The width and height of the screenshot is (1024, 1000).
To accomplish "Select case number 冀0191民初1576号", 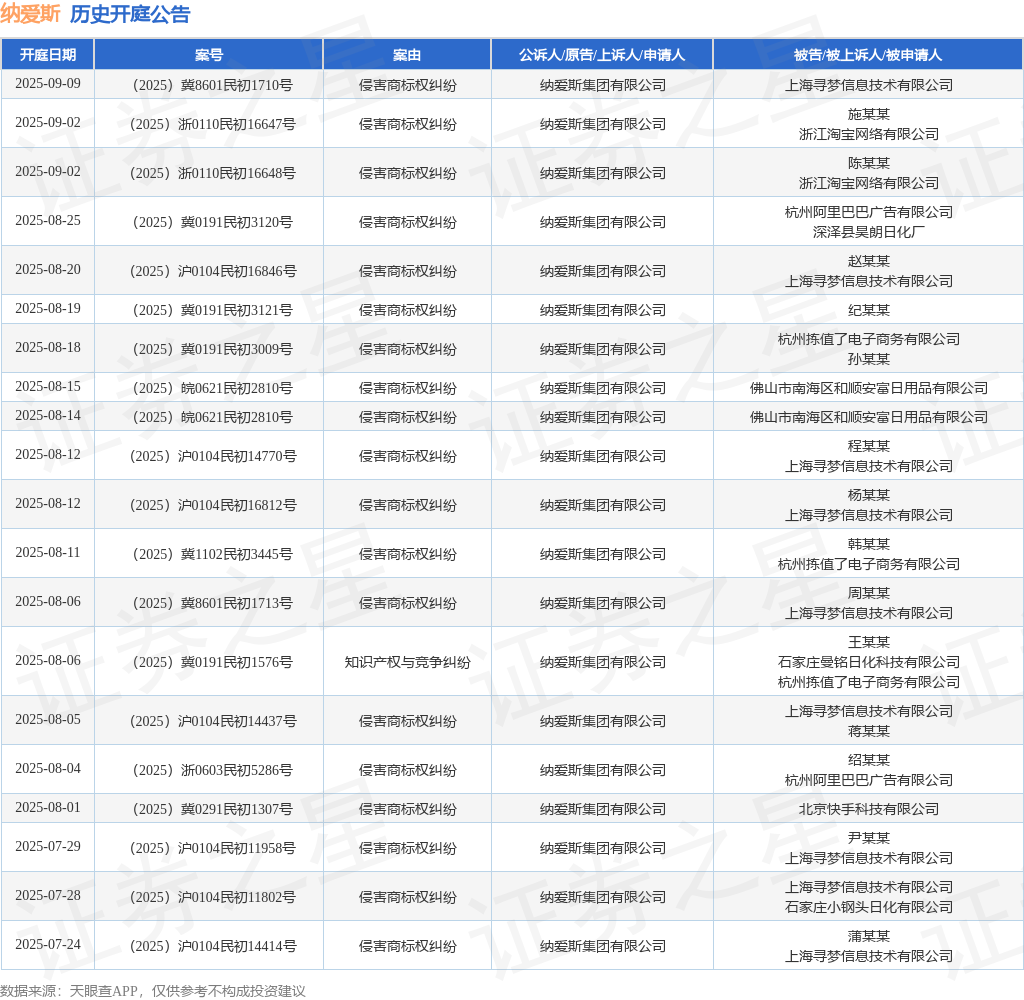I will [x=213, y=662].
